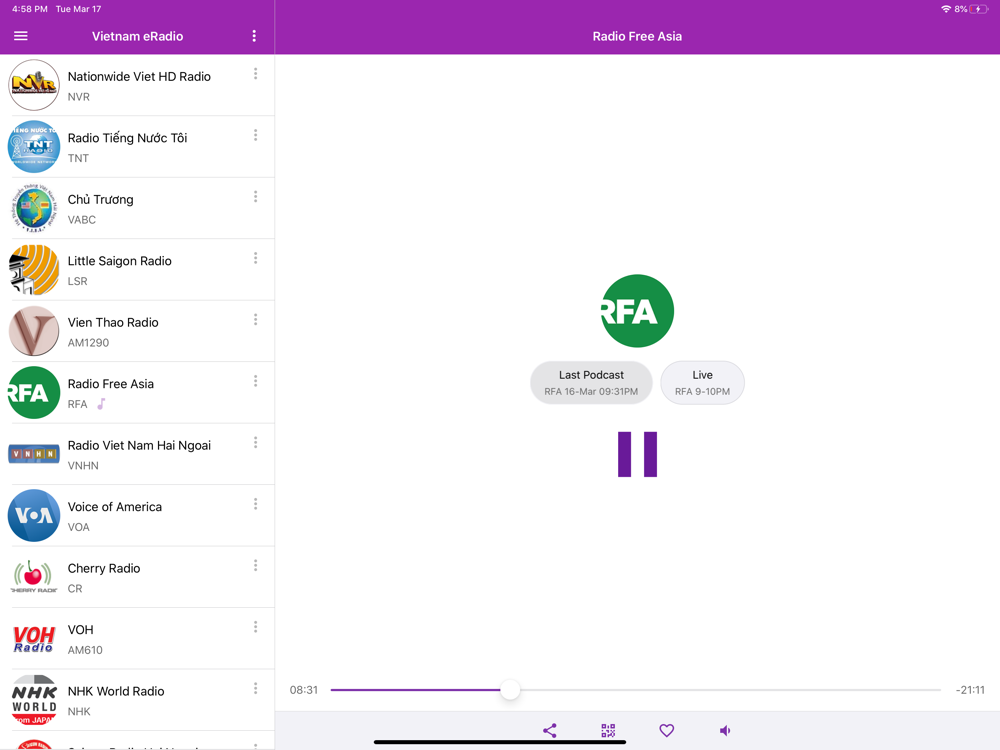Open options for Radio Tiếng Nước Tôi
The width and height of the screenshot is (1000, 750).
pyautogui.click(x=256, y=135)
